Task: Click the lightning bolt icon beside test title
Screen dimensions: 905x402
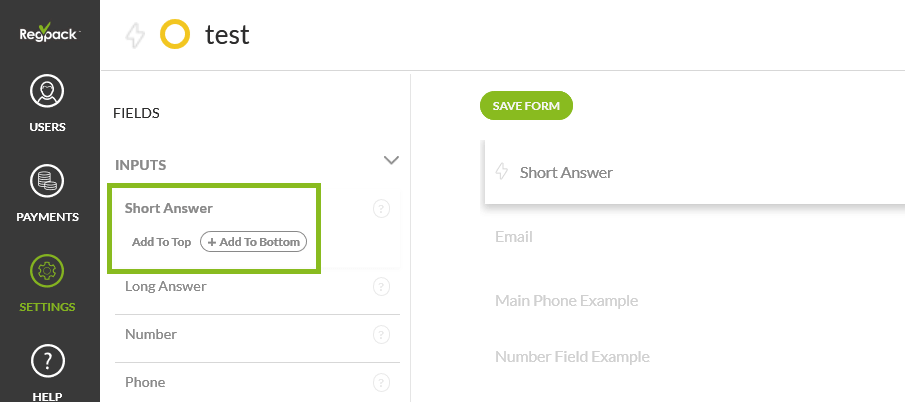Action: click(134, 36)
